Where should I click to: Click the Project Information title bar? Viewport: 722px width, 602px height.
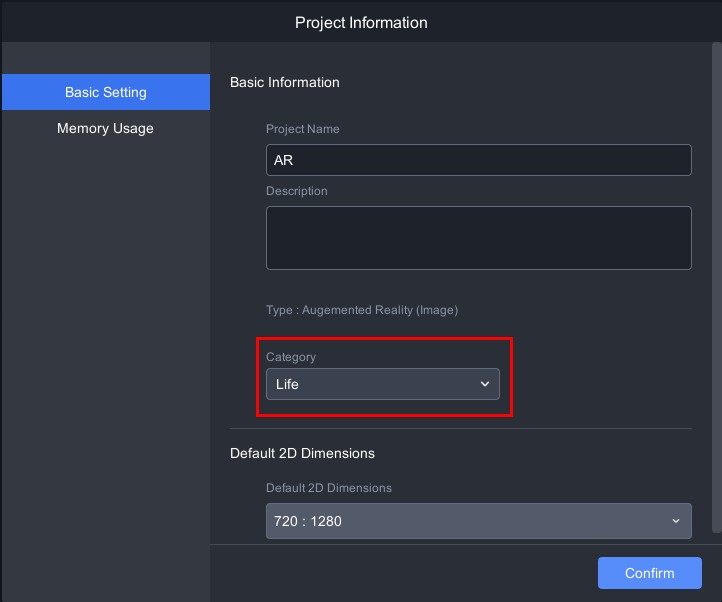pyautogui.click(x=361, y=22)
